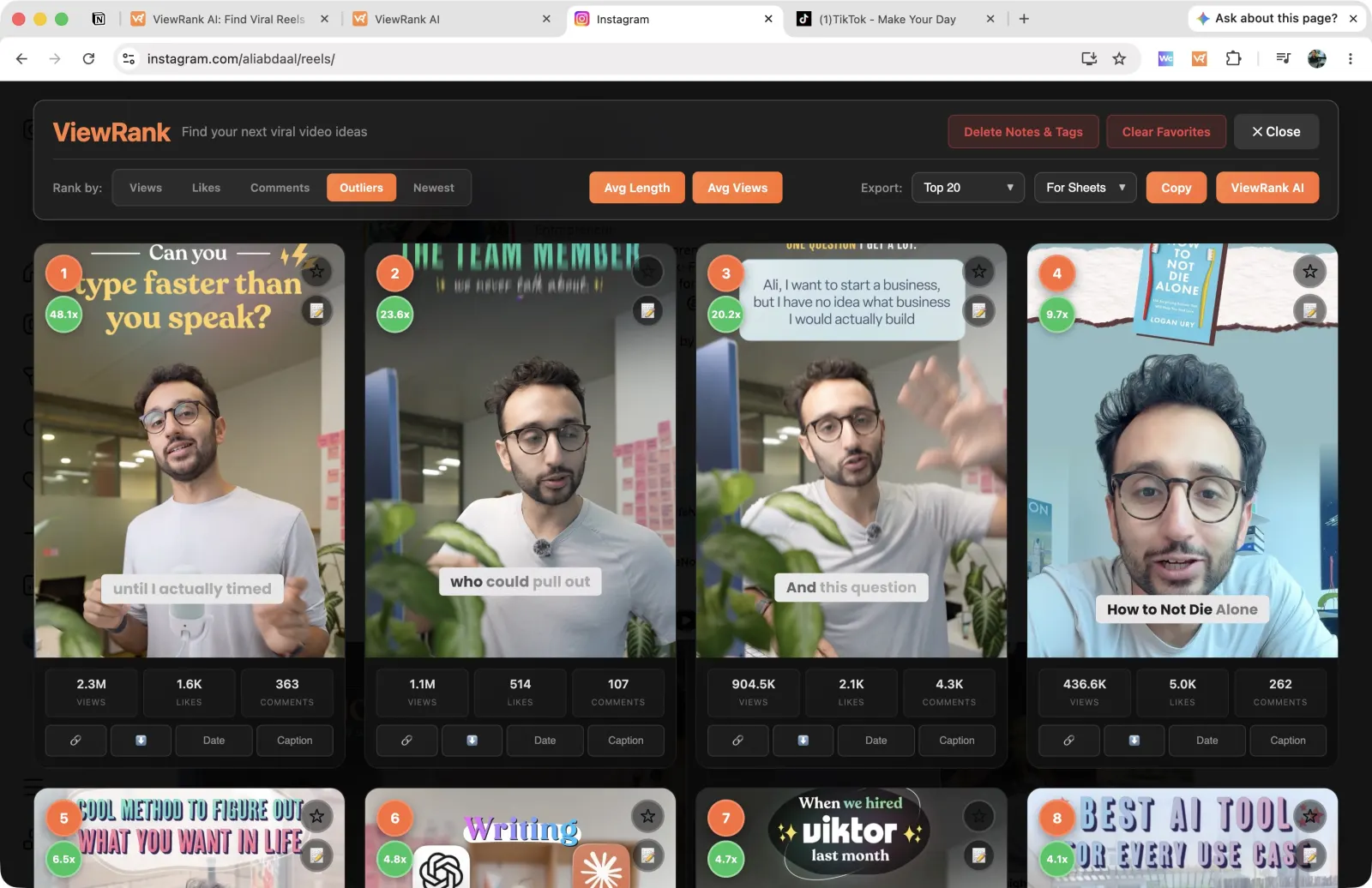
Task: Click the Copy export button
Action: [1176, 188]
